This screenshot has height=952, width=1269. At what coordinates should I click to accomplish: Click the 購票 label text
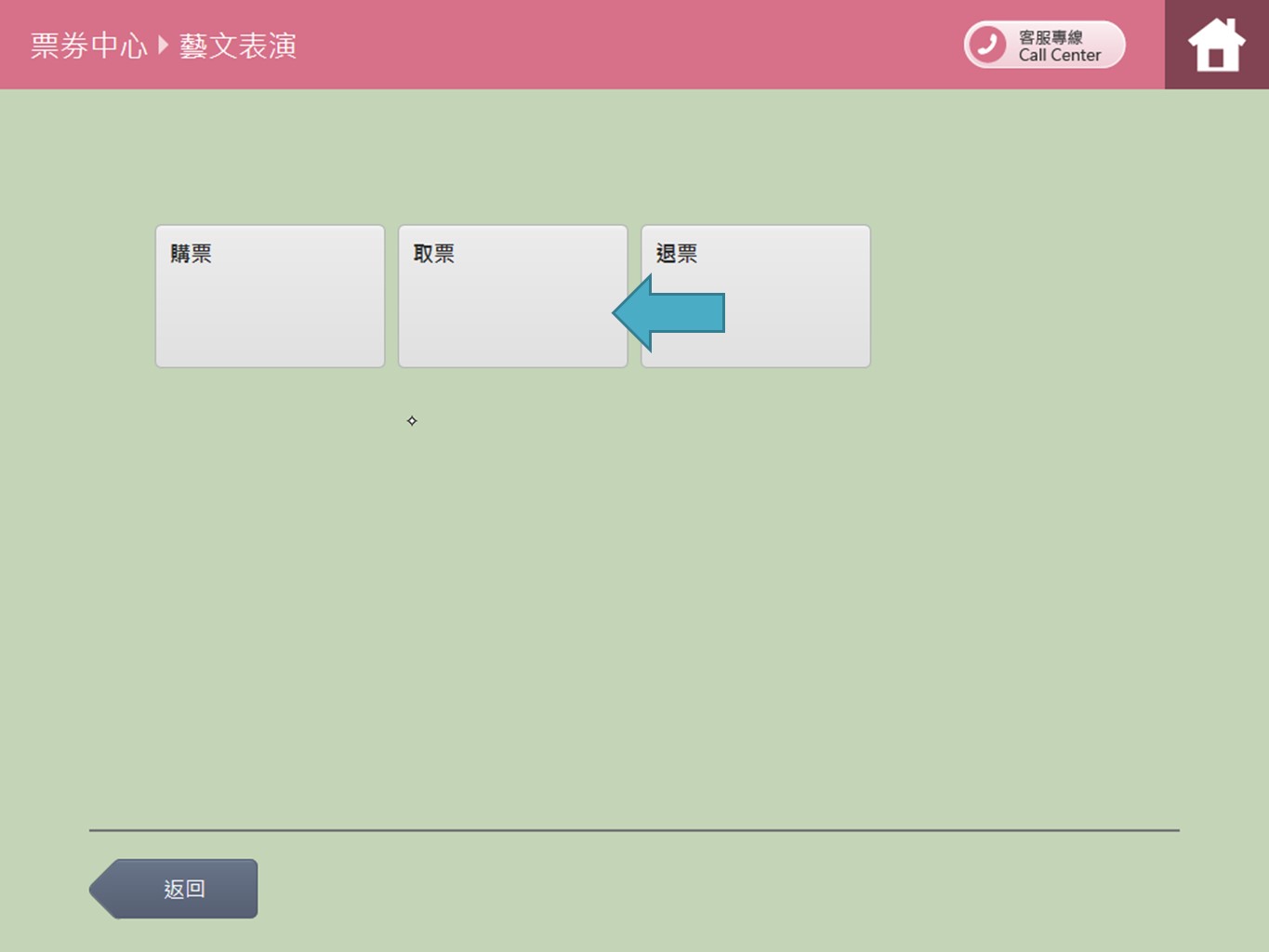click(191, 254)
